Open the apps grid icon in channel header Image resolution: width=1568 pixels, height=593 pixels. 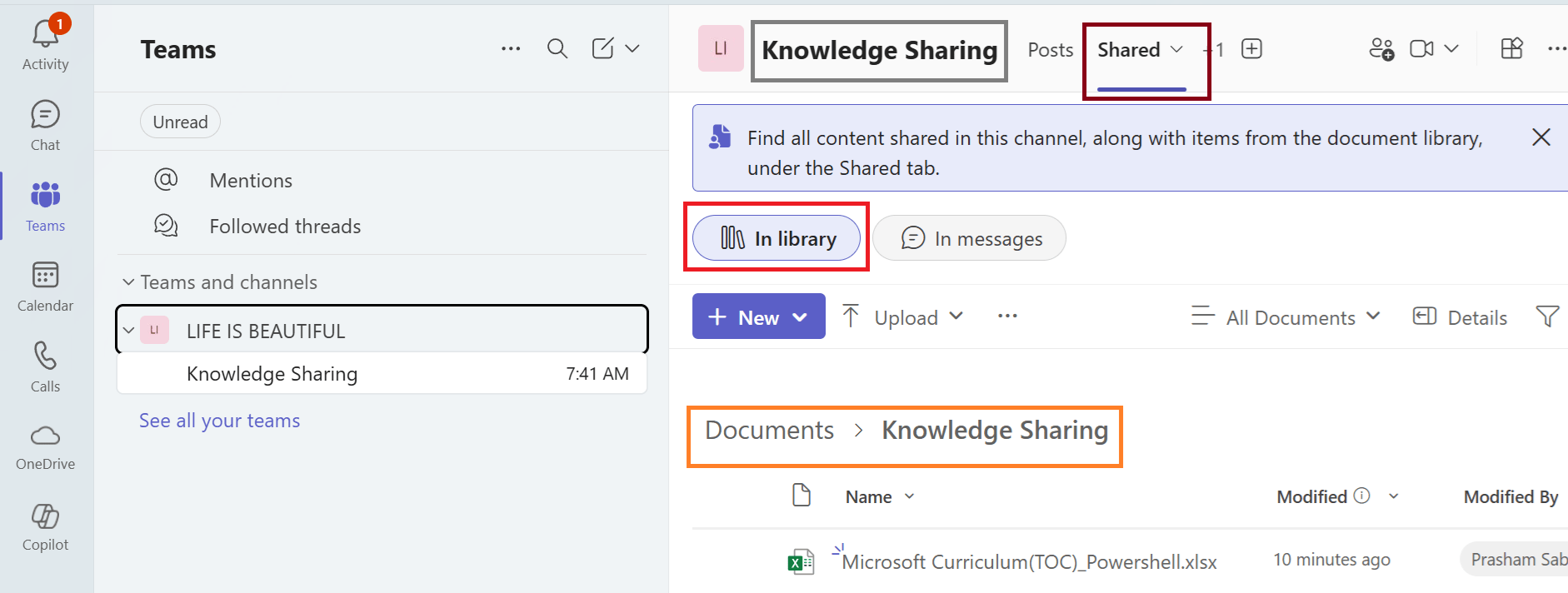(1511, 49)
